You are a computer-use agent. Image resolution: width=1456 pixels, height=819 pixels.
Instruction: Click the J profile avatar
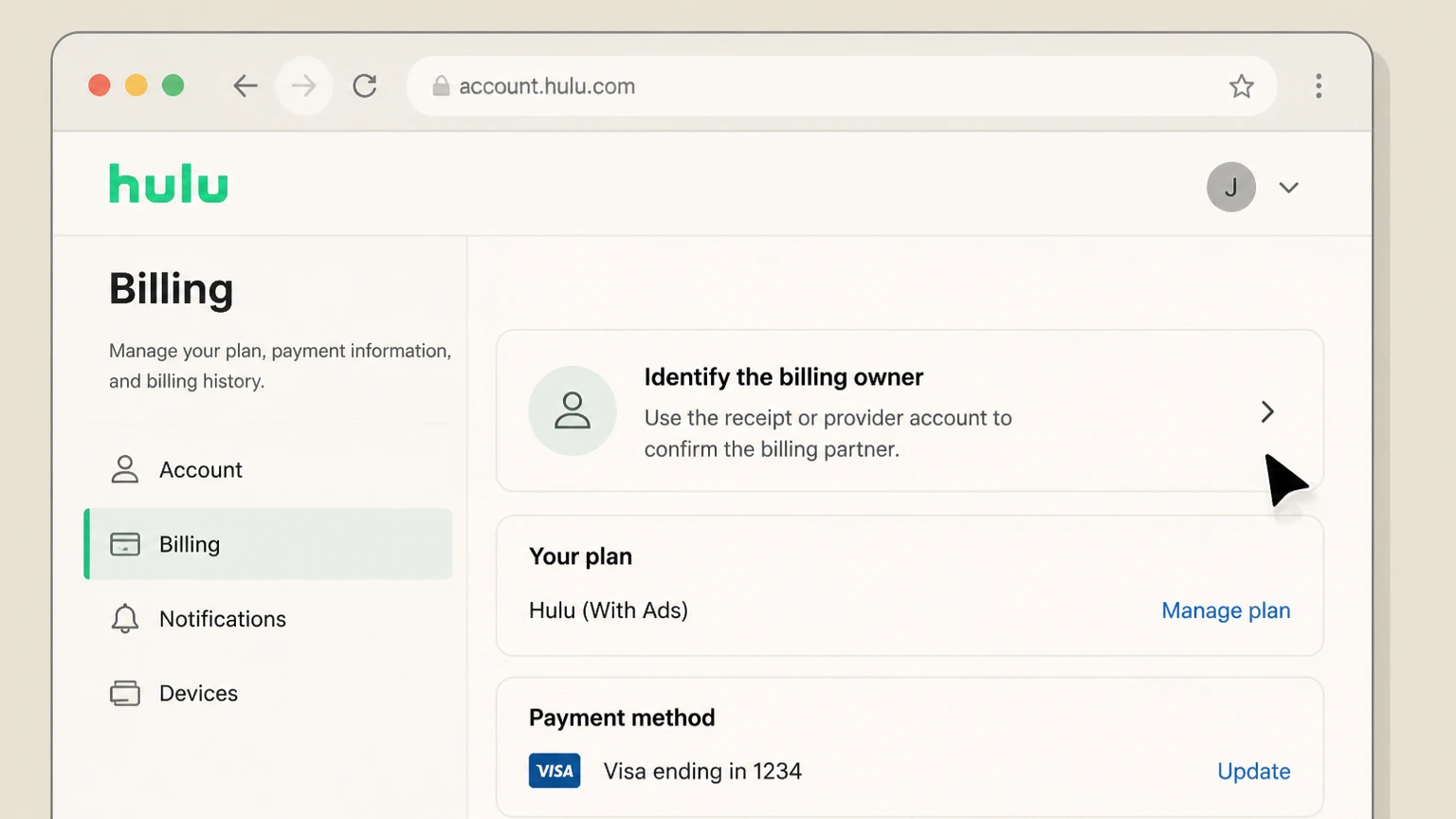tap(1231, 187)
